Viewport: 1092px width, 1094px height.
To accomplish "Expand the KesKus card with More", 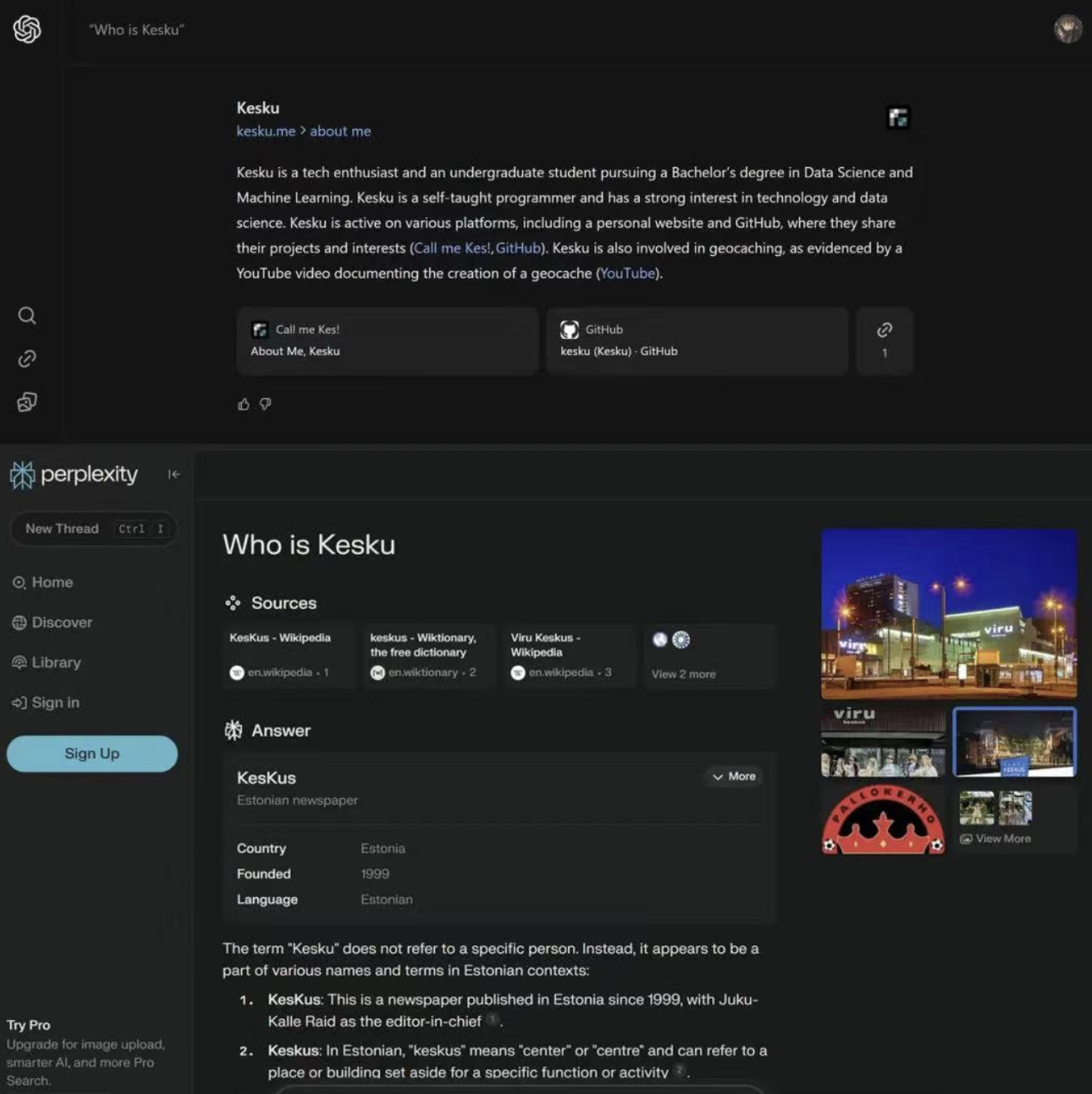I will tap(733, 776).
